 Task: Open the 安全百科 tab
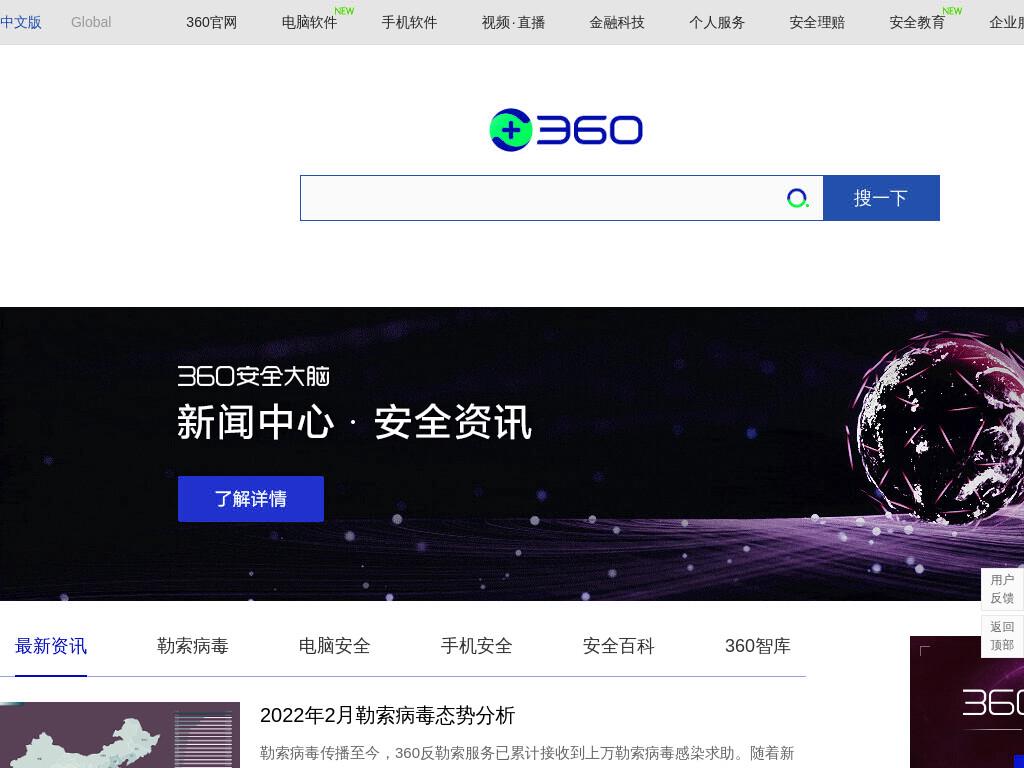[618, 646]
